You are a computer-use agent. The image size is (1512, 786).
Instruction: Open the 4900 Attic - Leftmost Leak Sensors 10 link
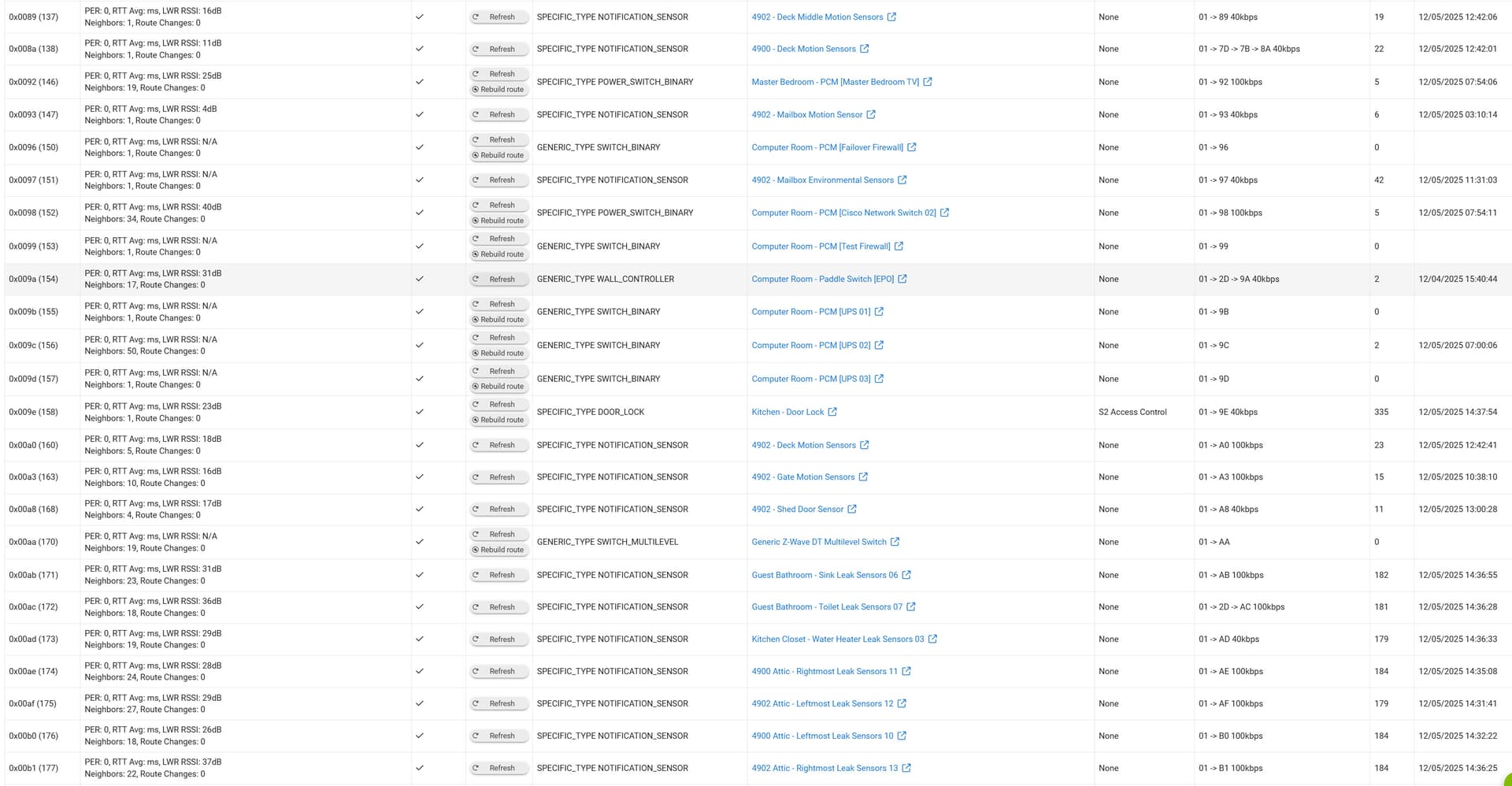pos(822,736)
